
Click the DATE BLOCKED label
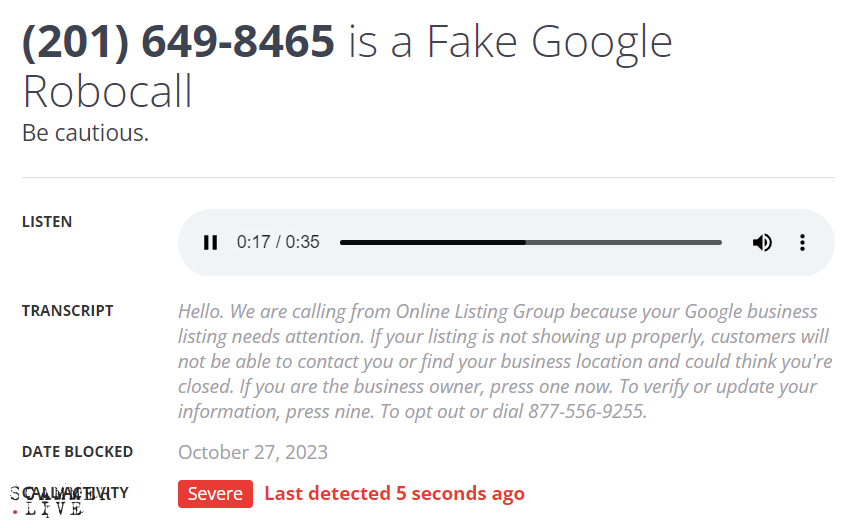pyautogui.click(x=77, y=452)
